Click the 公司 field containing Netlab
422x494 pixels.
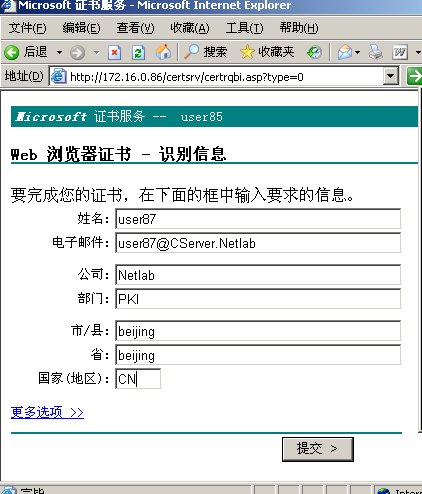[x=258, y=275]
